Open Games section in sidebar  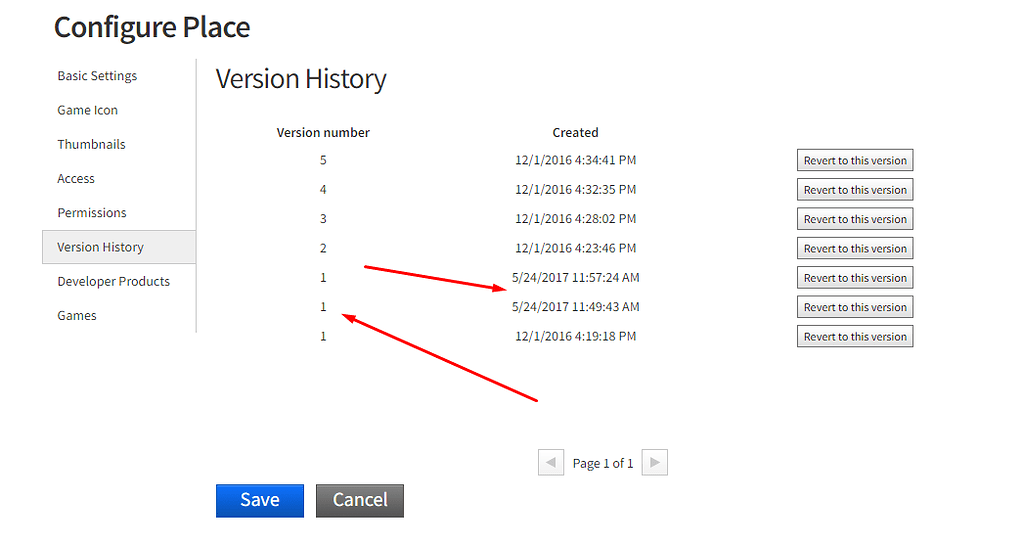point(77,315)
